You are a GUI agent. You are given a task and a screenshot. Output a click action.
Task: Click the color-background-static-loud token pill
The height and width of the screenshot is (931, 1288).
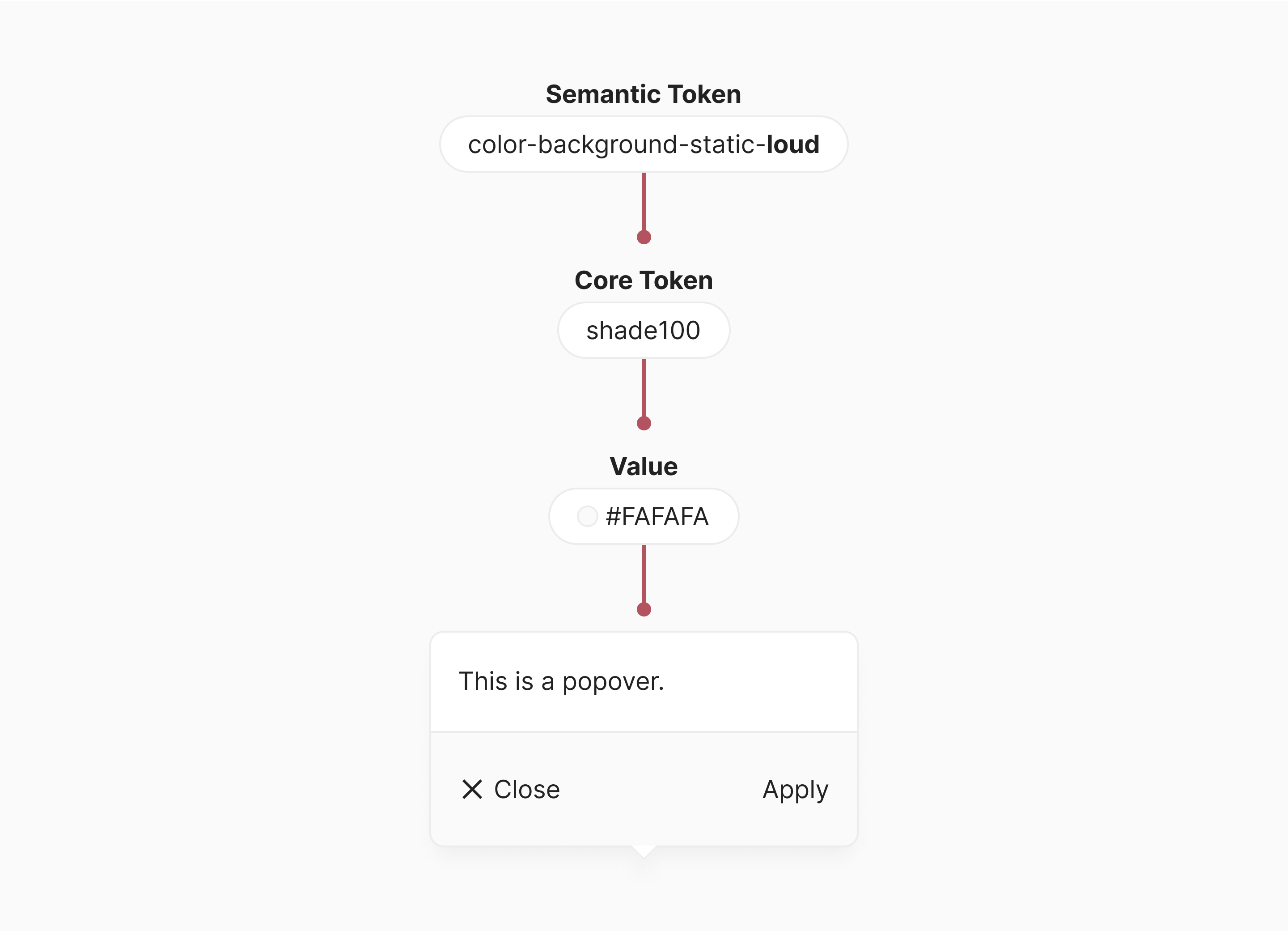point(644,144)
